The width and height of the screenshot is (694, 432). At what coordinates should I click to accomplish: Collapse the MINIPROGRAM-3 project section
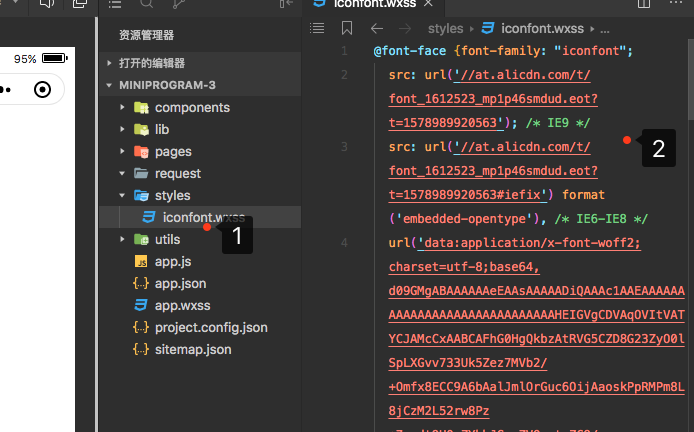pyautogui.click(x=200, y=85)
